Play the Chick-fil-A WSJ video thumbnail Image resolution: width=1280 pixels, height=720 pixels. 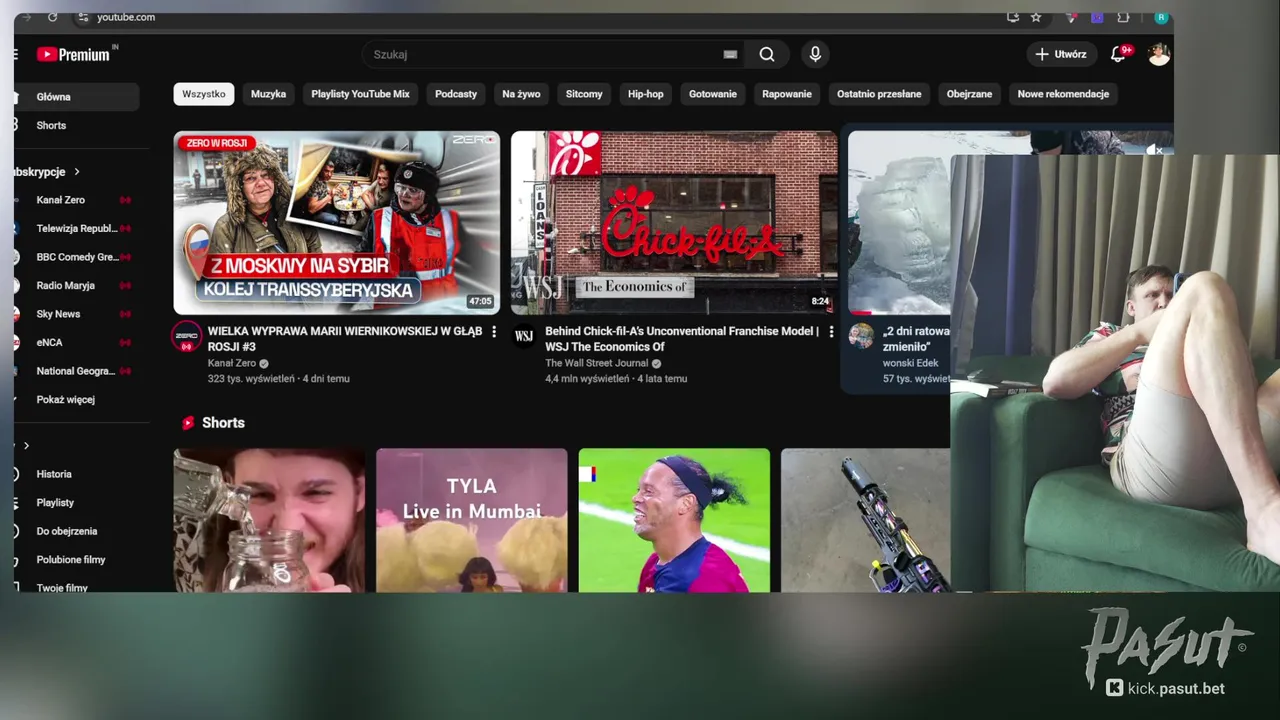coord(674,223)
